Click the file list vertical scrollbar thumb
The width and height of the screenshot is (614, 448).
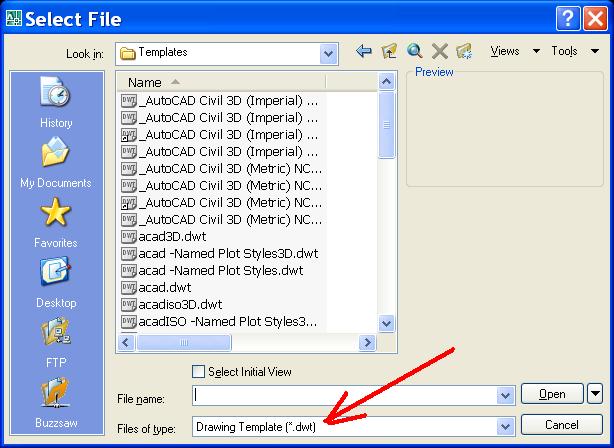386,125
